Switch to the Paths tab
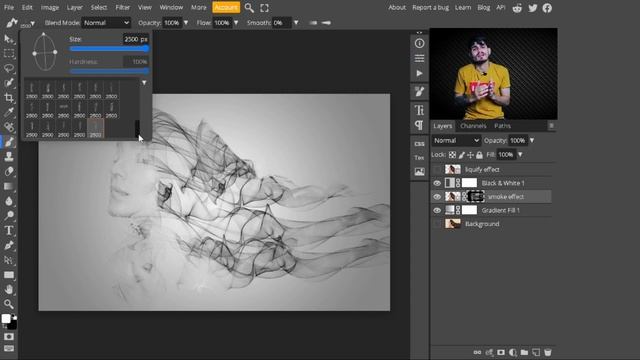This screenshot has height=360, width=640. pyautogui.click(x=502, y=126)
